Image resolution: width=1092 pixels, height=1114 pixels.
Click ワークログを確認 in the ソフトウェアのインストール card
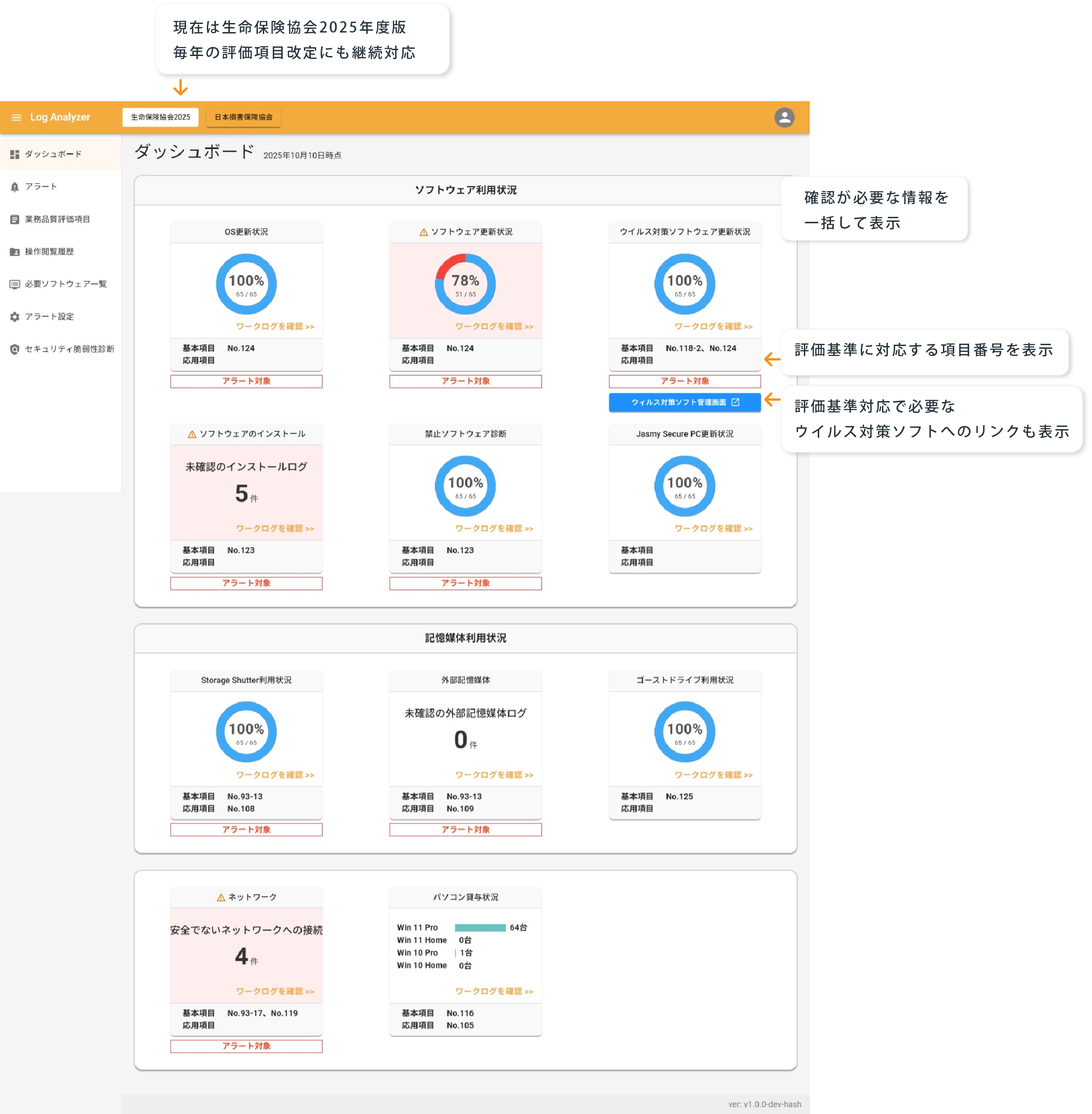(275, 529)
